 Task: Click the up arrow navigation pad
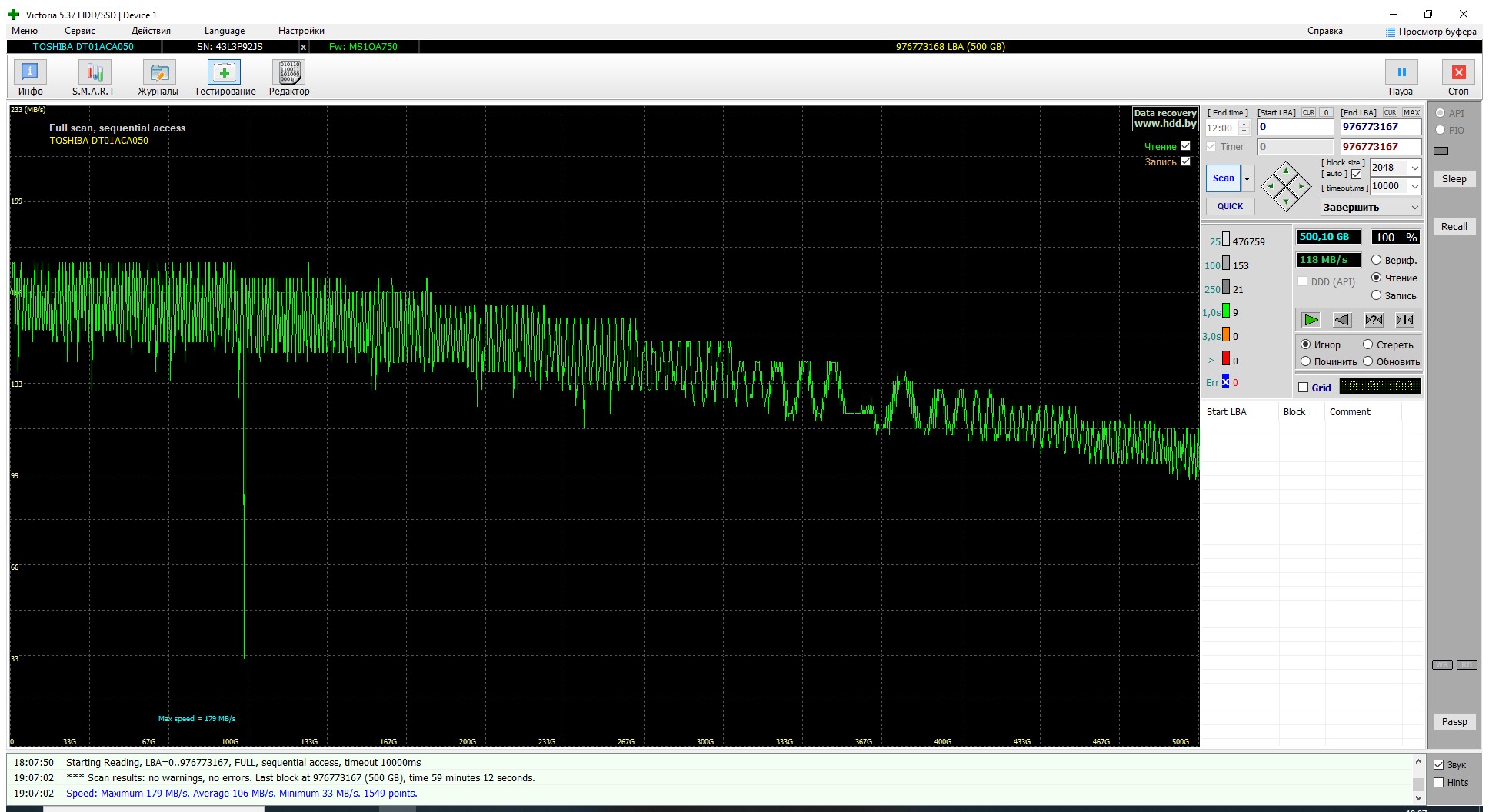[1286, 171]
